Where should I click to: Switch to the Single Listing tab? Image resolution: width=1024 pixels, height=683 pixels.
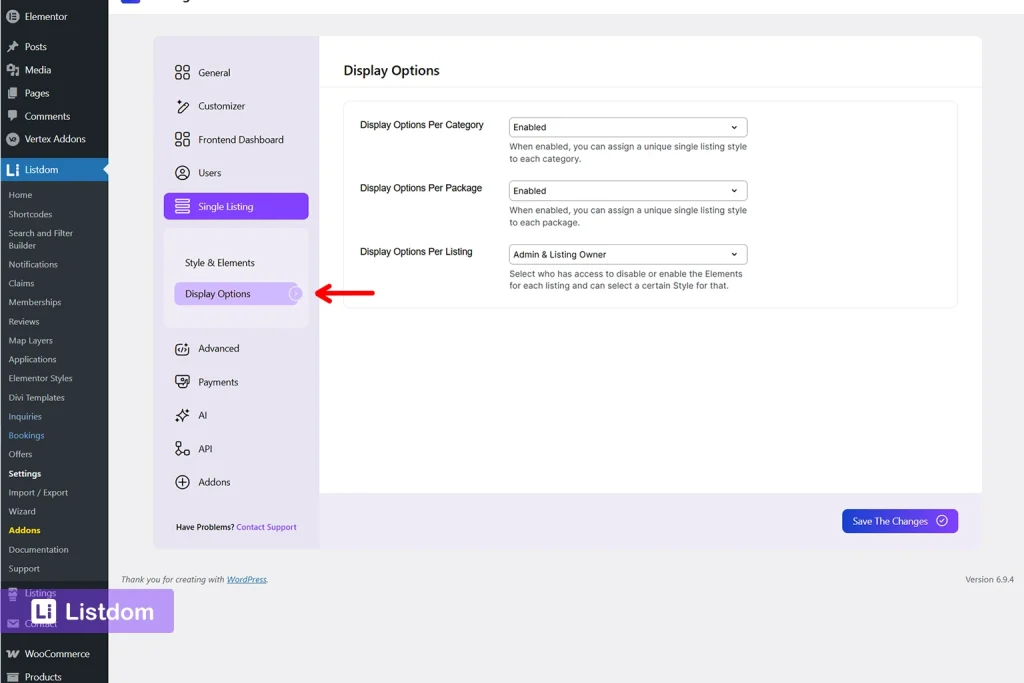(235, 206)
